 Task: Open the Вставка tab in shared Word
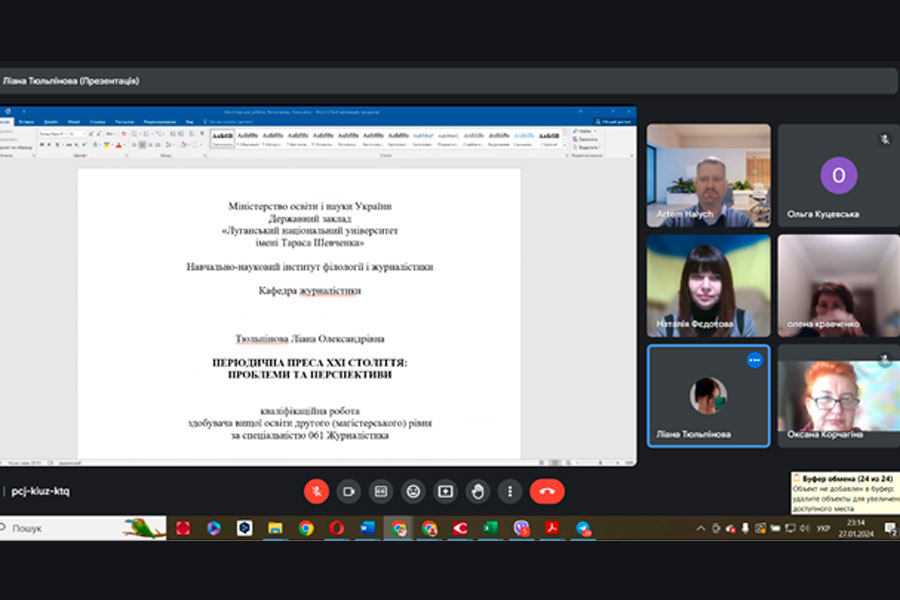tap(26, 122)
